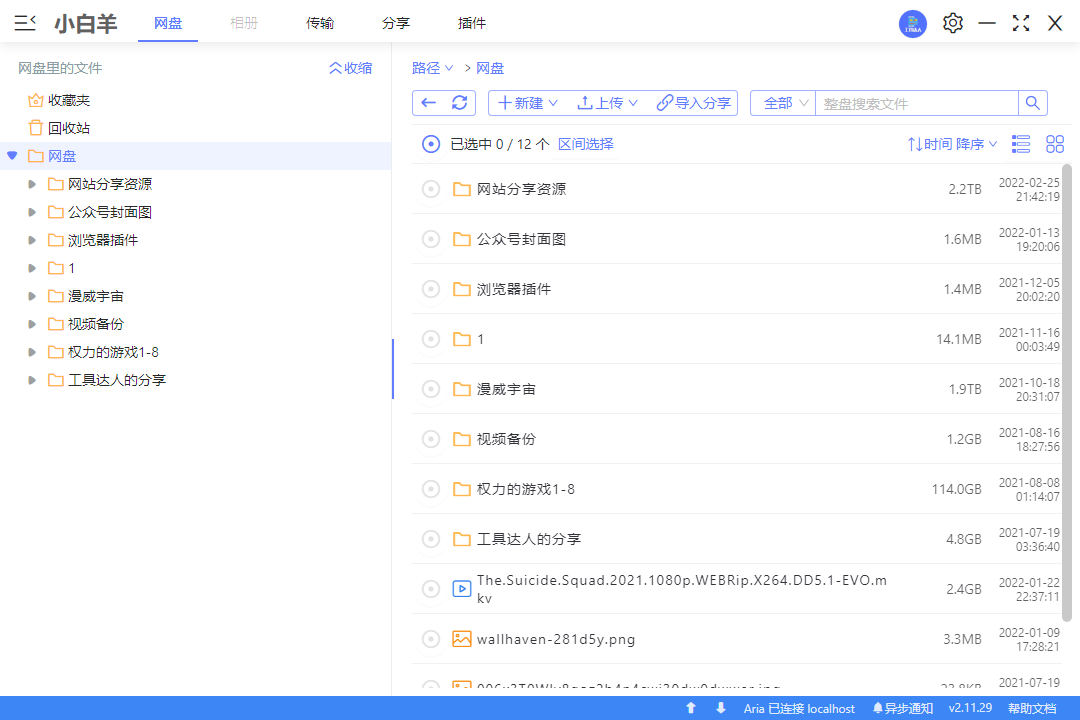Click the user avatar icon
The image size is (1080, 720).
[x=913, y=24]
